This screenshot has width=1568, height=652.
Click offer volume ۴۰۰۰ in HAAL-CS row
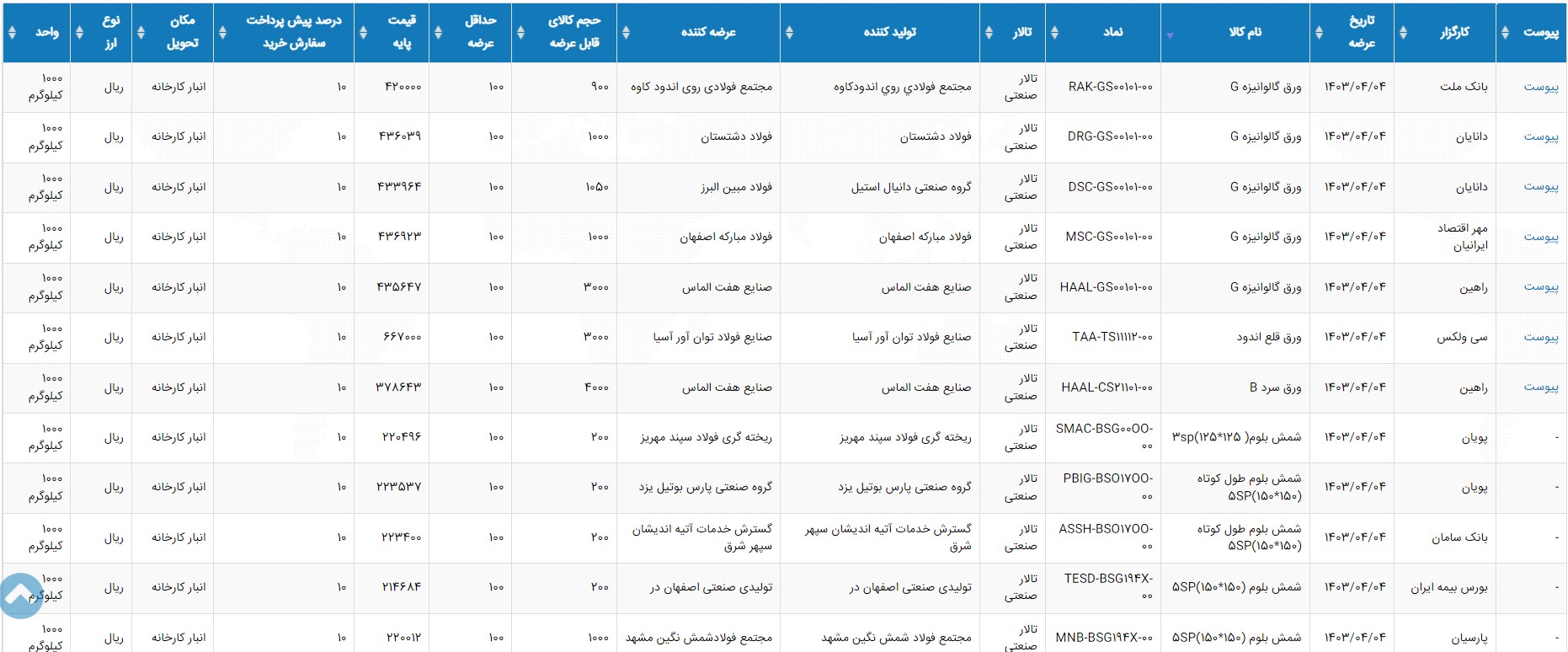(x=596, y=387)
